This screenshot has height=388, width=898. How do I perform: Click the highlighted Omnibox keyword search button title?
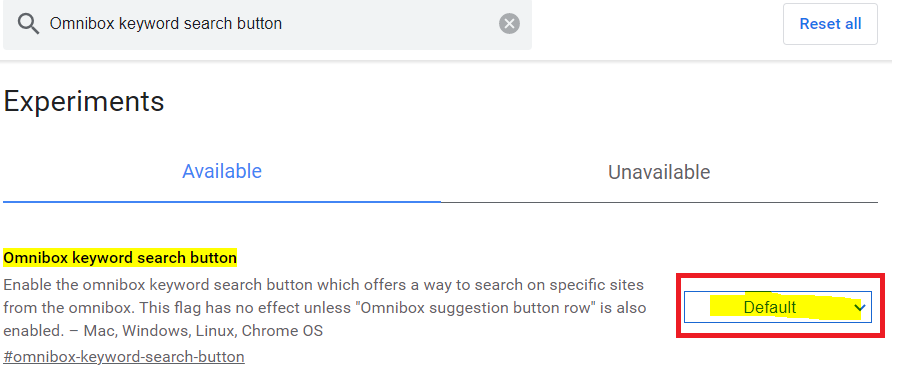pyautogui.click(x=120, y=258)
